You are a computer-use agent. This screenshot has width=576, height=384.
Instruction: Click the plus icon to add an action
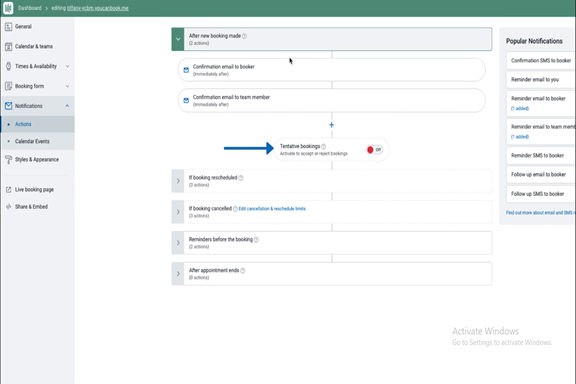(331, 125)
